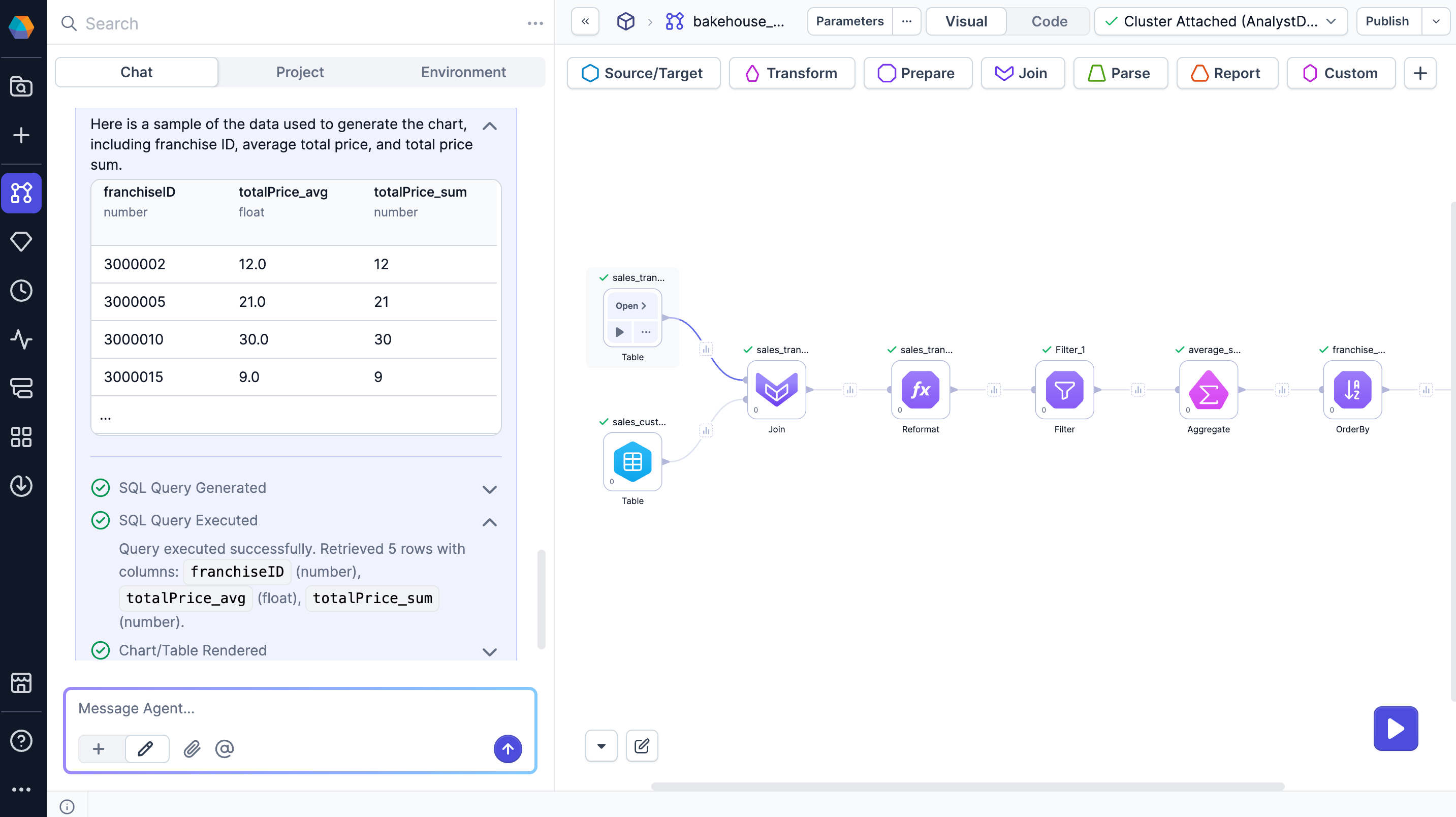Viewport: 1456px width, 817px height.
Task: Click the attach file paperclip icon
Action: (192, 748)
